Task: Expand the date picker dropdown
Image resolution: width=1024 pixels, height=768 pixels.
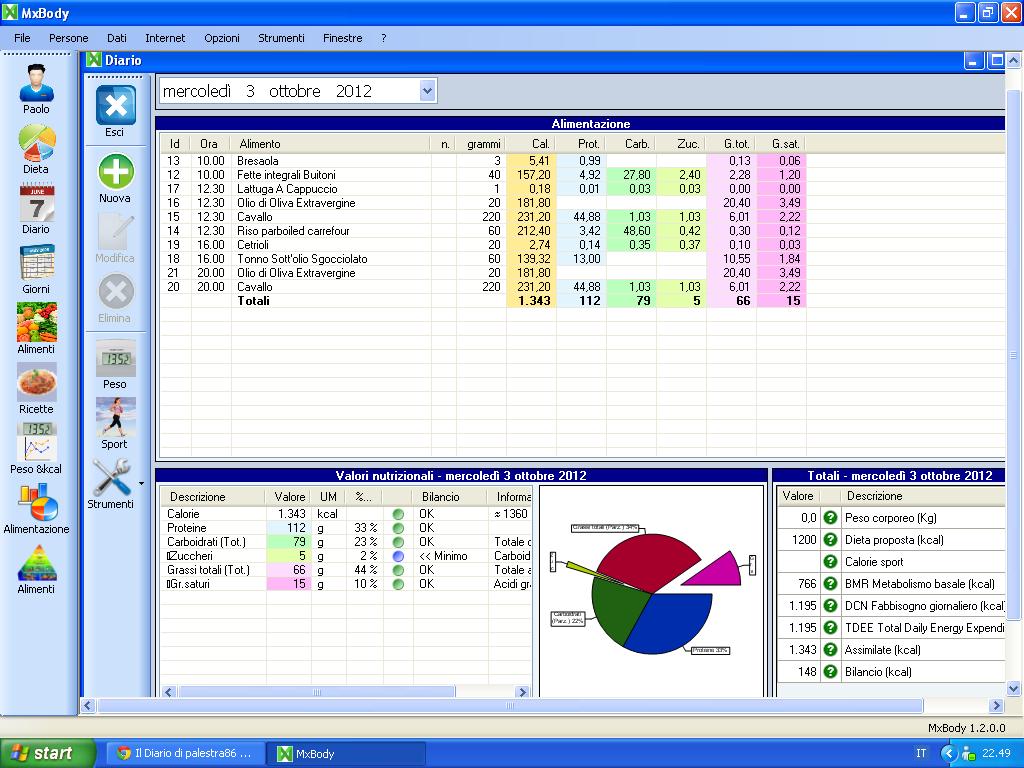Action: [428, 91]
